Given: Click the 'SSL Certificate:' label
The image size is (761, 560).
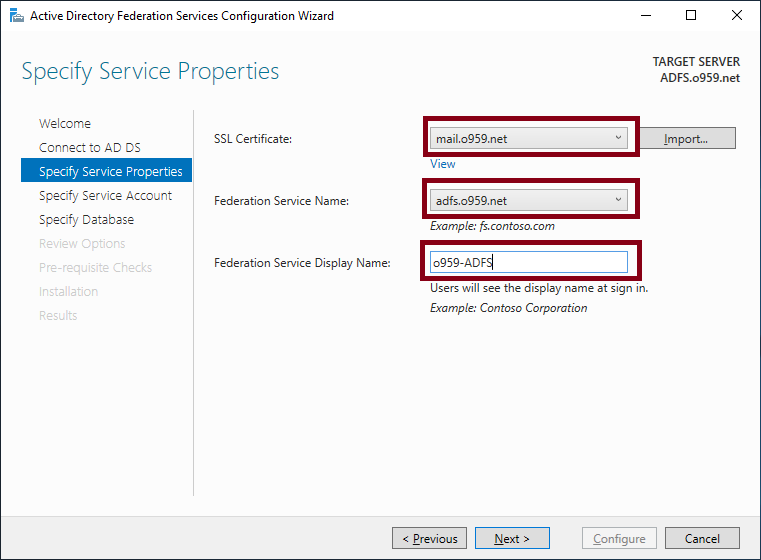Looking at the screenshot, I should tap(253, 139).
